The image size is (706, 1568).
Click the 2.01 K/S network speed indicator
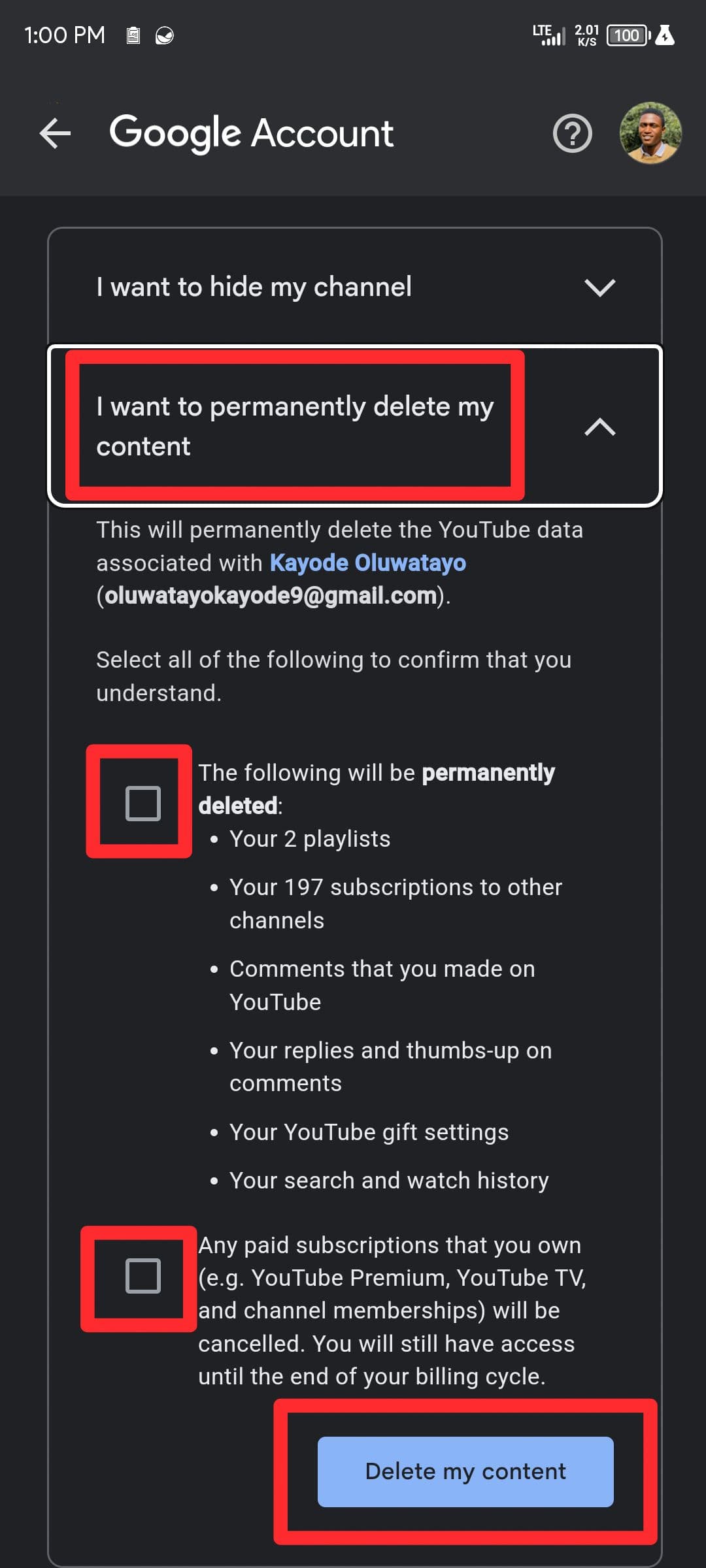point(586,35)
